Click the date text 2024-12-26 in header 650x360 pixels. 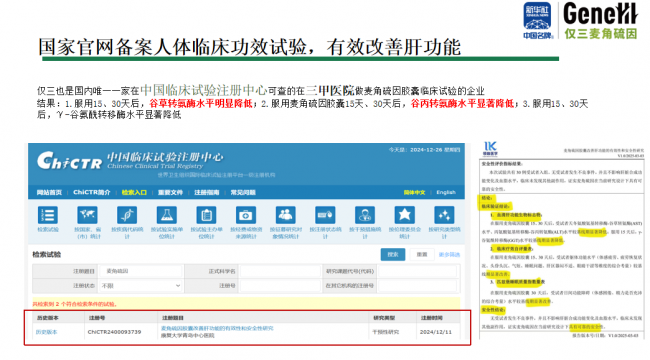click(x=426, y=150)
